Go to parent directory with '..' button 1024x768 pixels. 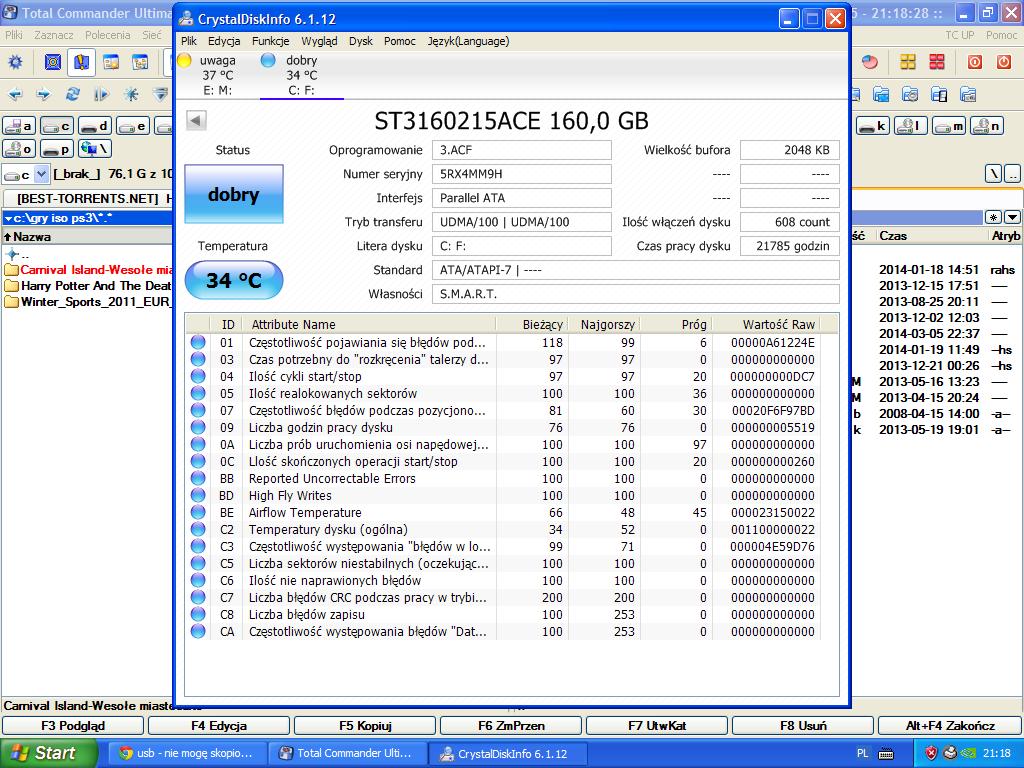pos(1012,174)
